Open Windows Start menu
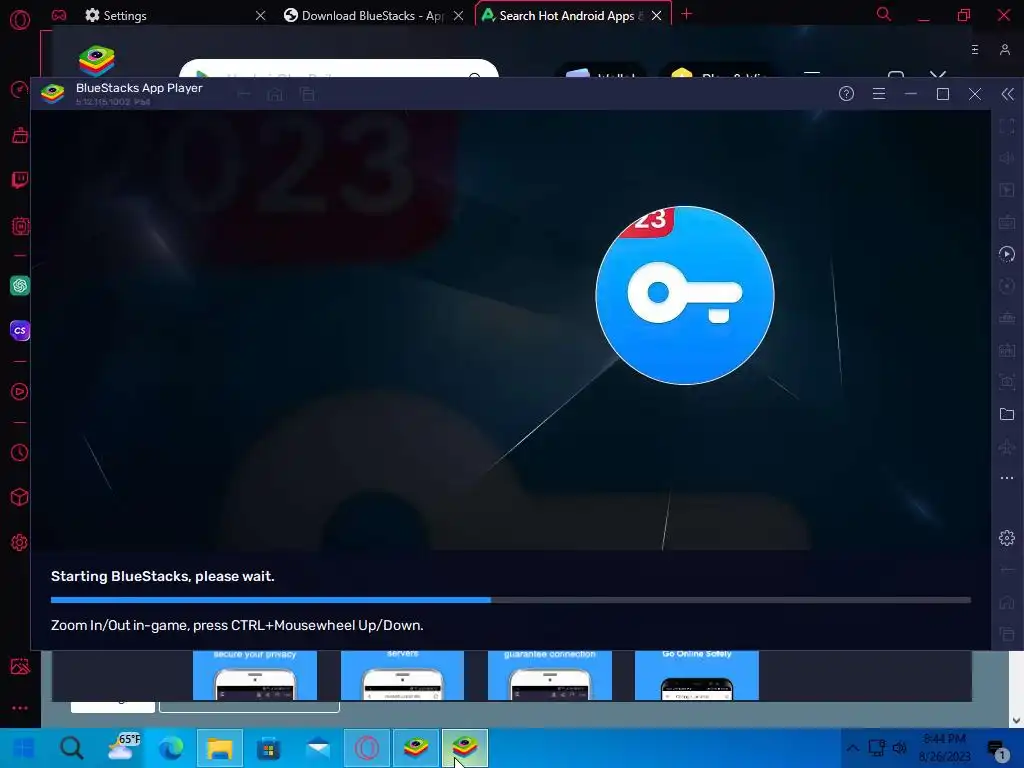1024x768 pixels. 25,748
